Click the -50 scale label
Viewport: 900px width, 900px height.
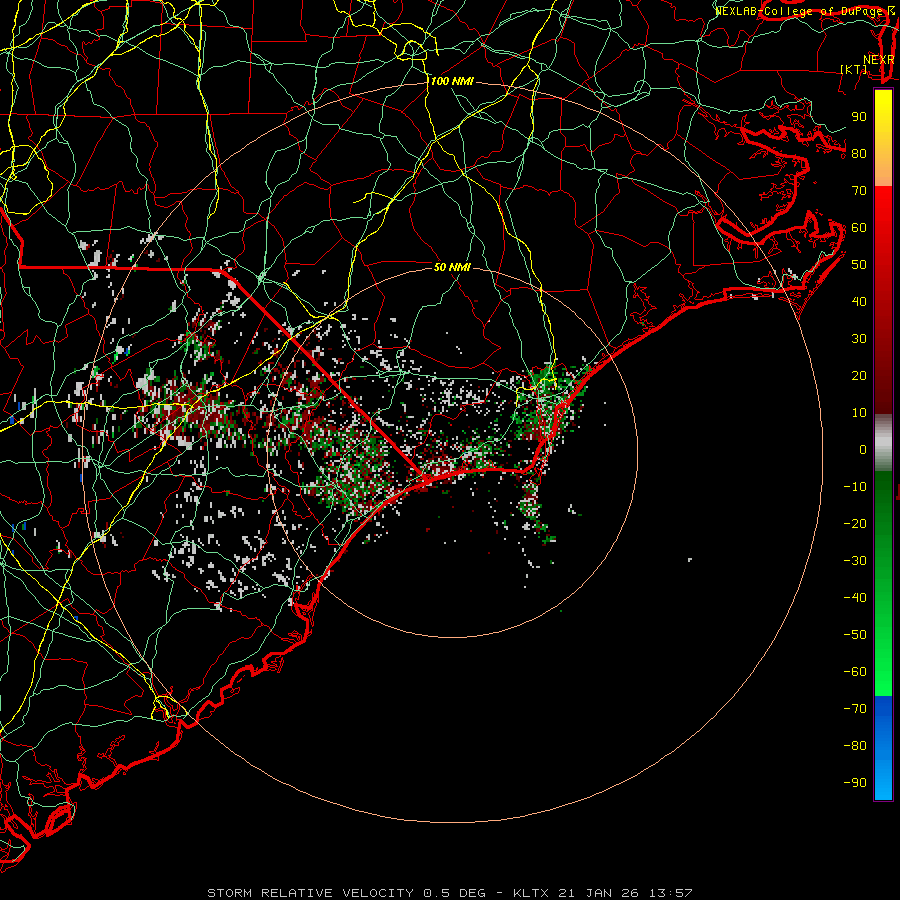pos(855,635)
